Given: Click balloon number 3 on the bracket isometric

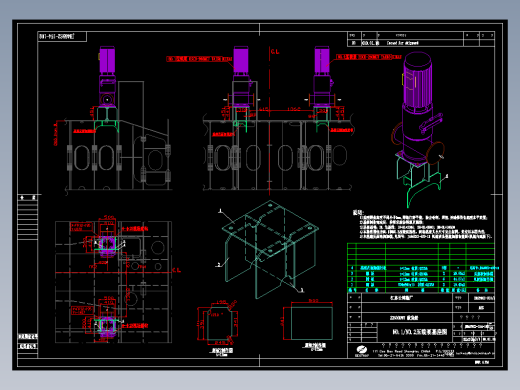Looking at the screenshot, I should pos(302,290).
